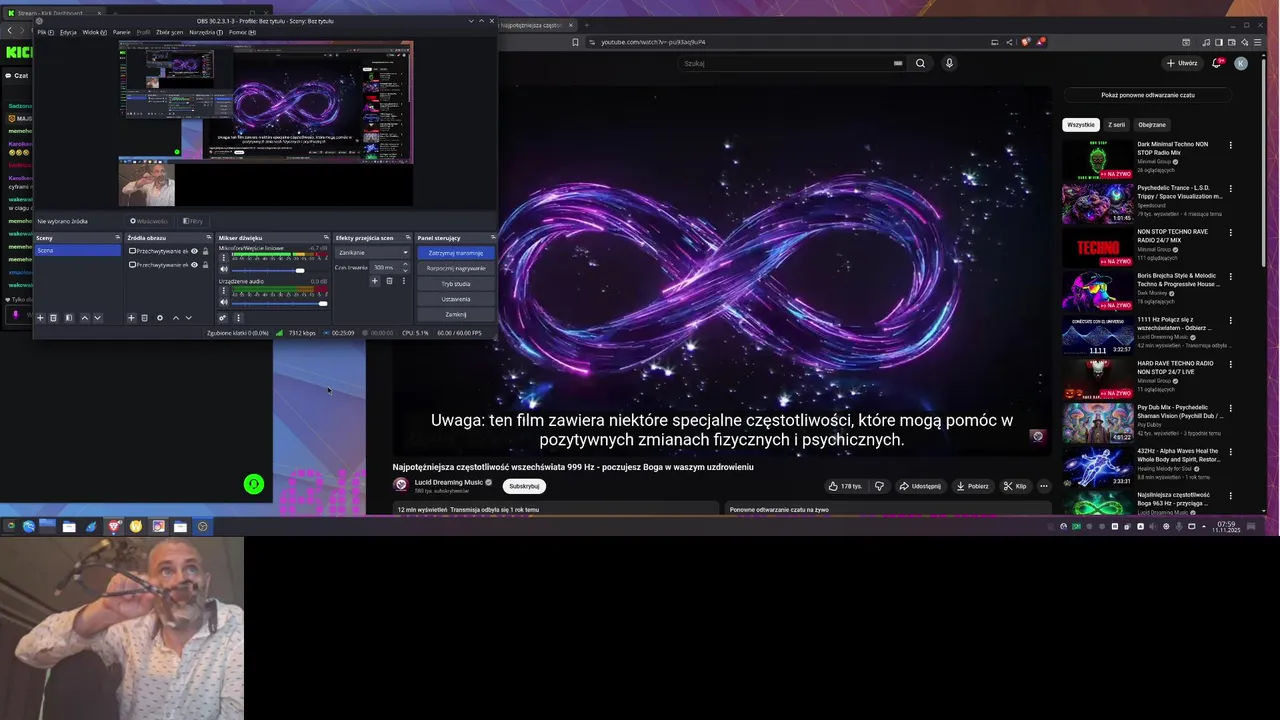Viewport: 1280px width, 720px height.
Task: Open Panele menu in OBS
Action: point(122,32)
